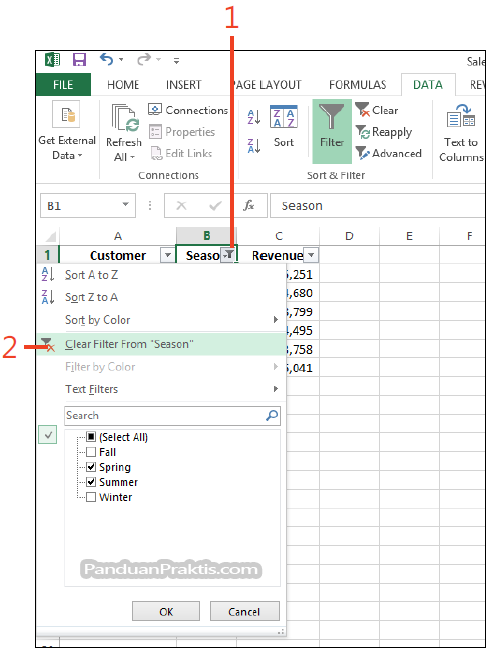Open Insert Function fx button
This screenshot has width=489, height=653.
[249, 205]
